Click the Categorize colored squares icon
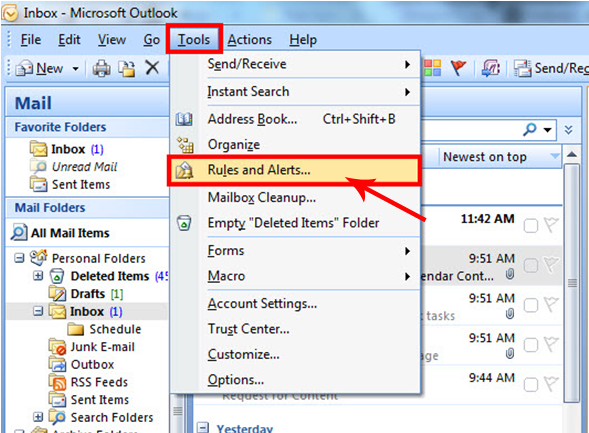 click(432, 68)
